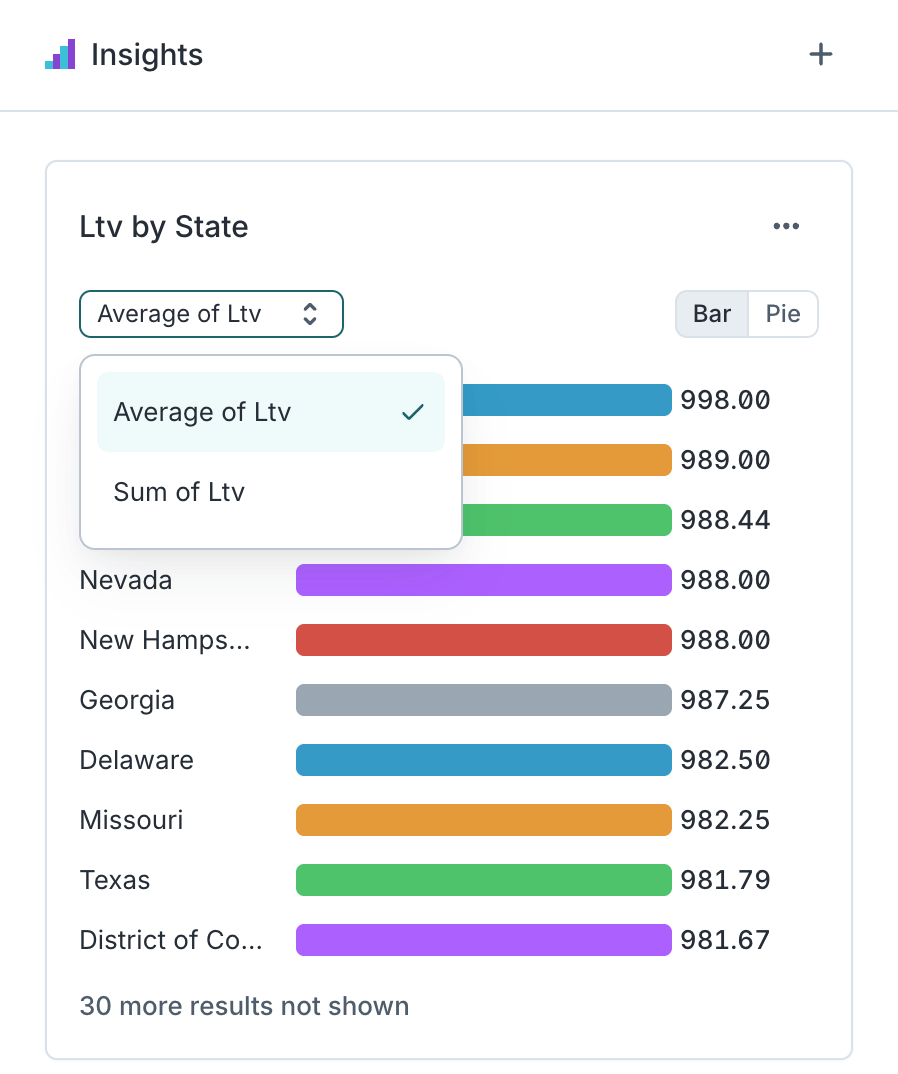Click the 989.00 value

(725, 460)
